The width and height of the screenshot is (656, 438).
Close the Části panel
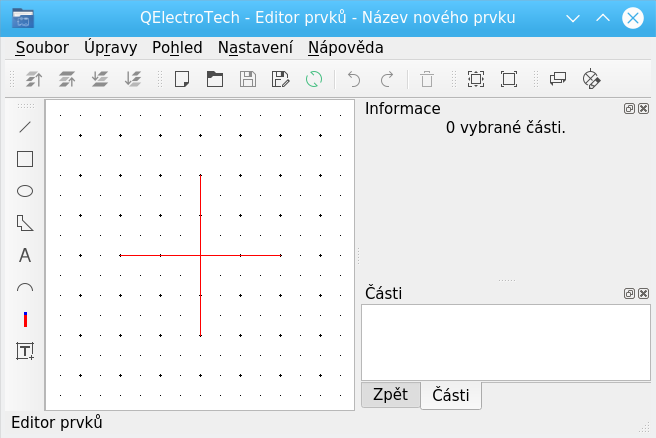pos(643,293)
